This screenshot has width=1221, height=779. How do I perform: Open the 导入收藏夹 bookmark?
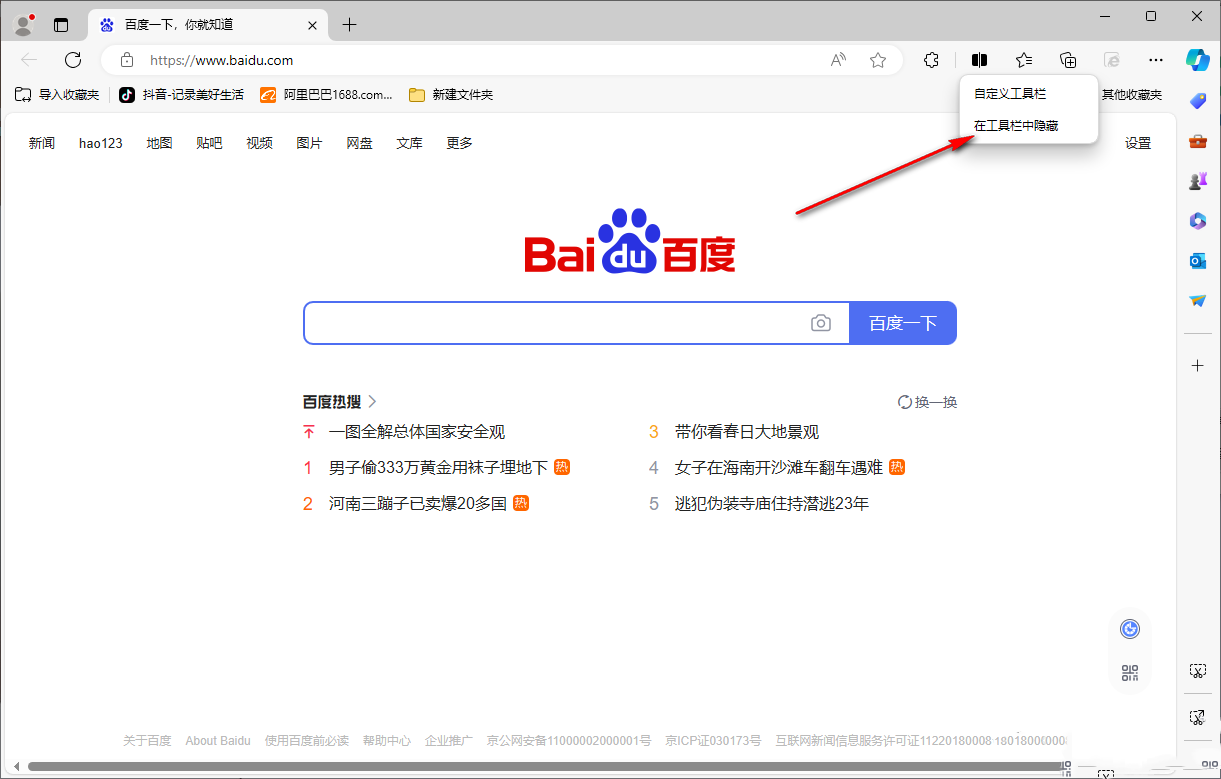[58, 95]
